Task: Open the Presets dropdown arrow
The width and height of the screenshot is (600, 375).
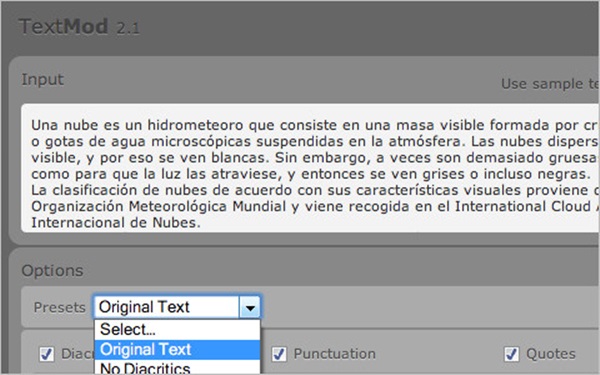Action: (250, 307)
